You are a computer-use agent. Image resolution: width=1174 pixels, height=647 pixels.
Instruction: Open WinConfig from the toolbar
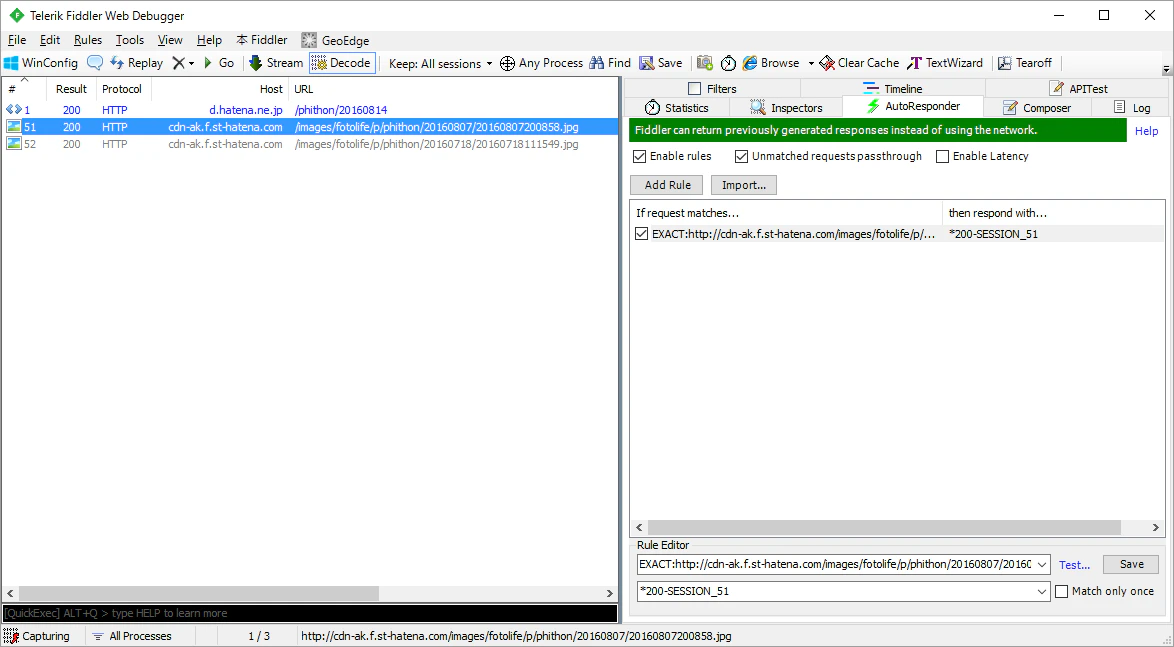(41, 63)
